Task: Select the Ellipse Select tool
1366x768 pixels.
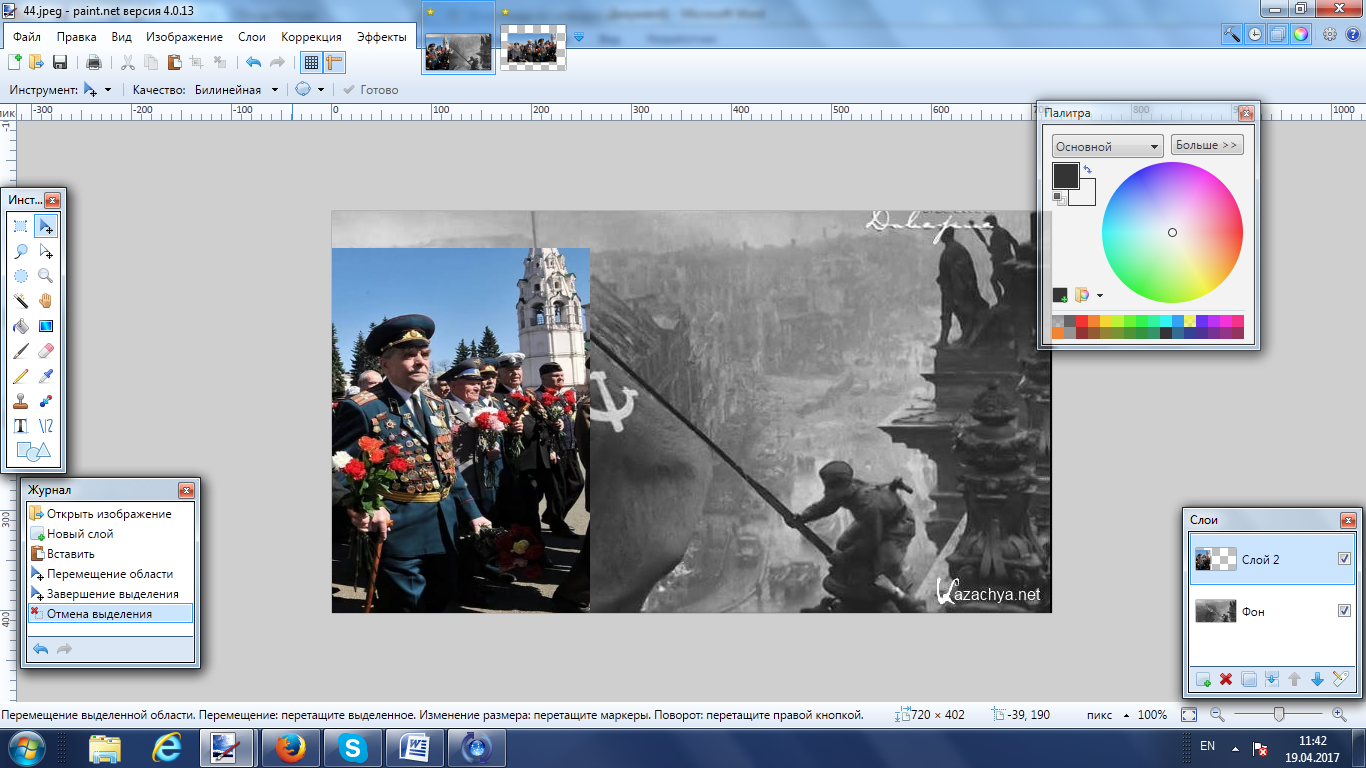Action: [x=20, y=276]
